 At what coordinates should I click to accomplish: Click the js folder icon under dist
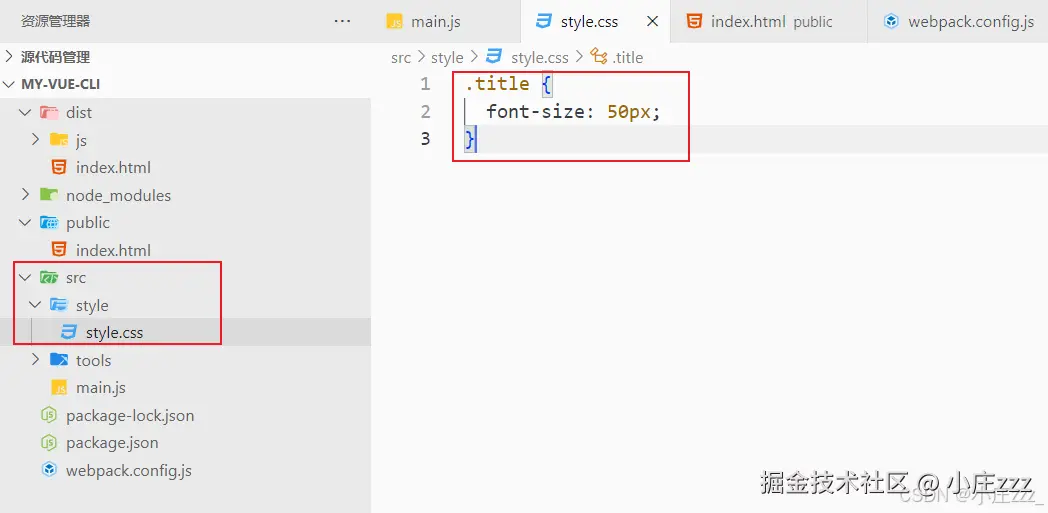[x=59, y=140]
